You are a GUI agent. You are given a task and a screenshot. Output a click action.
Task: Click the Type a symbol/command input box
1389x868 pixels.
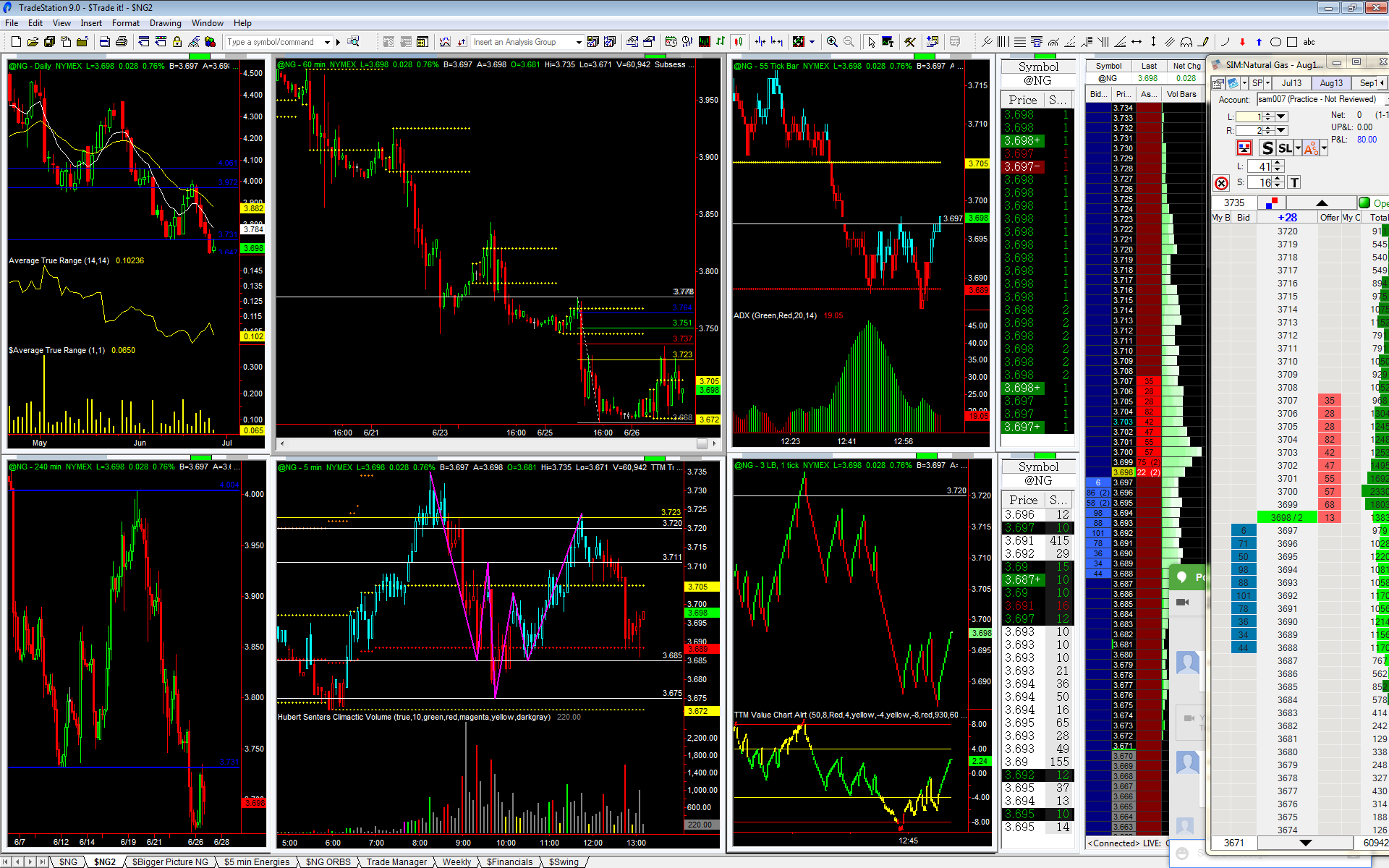[x=273, y=42]
